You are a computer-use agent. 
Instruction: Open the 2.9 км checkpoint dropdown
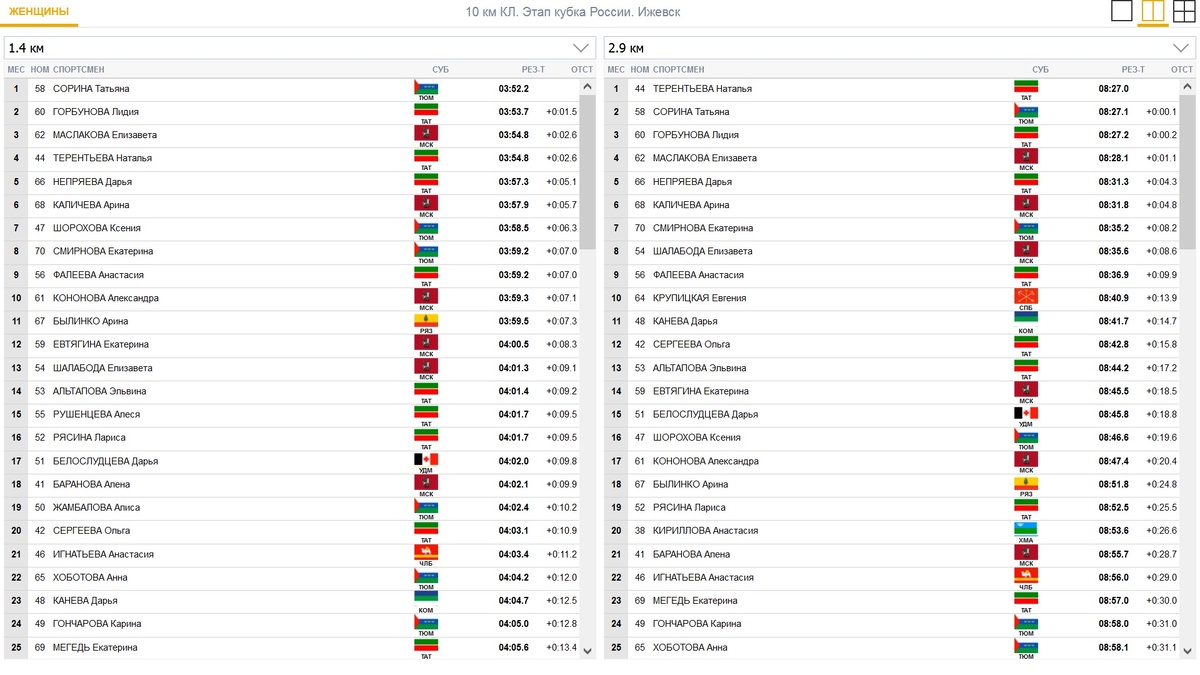tap(900, 48)
